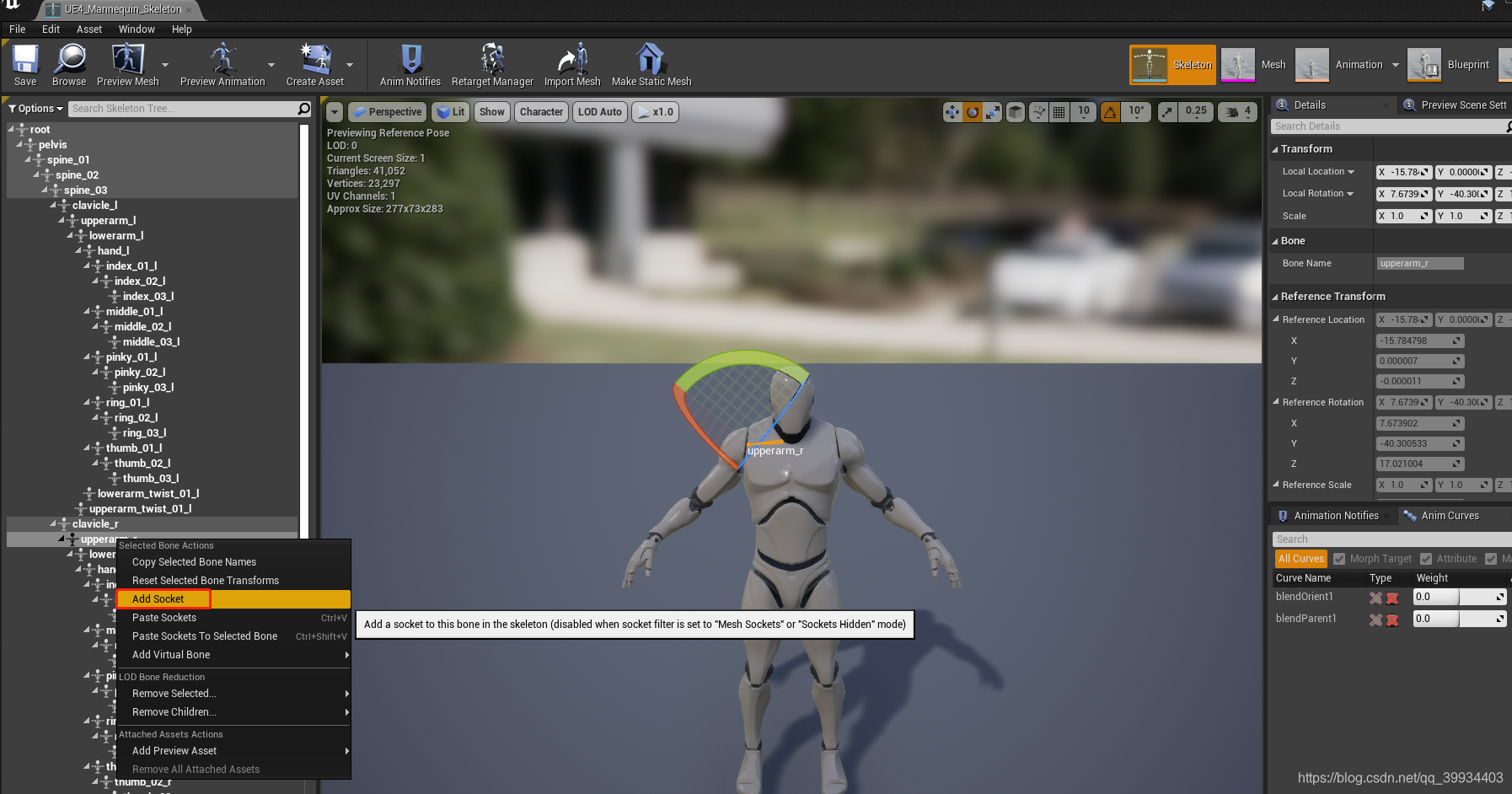Toggle the All Curves filter
This screenshot has height=794, width=1512.
click(x=1300, y=558)
